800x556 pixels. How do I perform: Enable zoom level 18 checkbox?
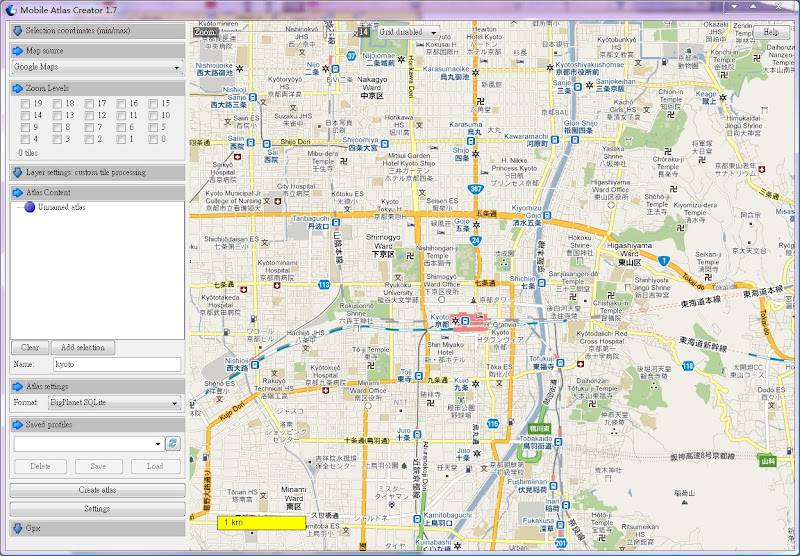click(x=57, y=104)
